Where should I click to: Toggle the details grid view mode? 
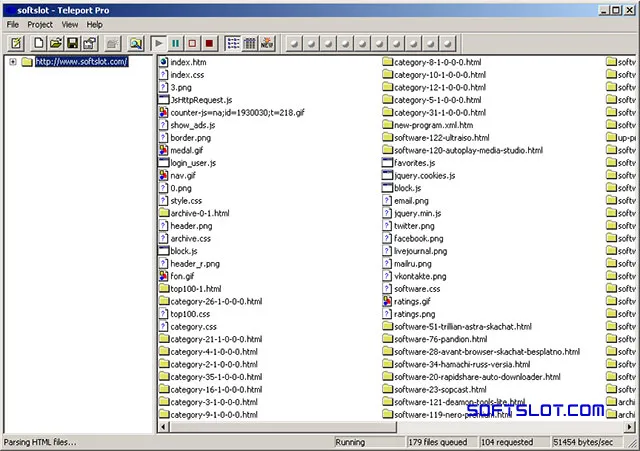250,43
